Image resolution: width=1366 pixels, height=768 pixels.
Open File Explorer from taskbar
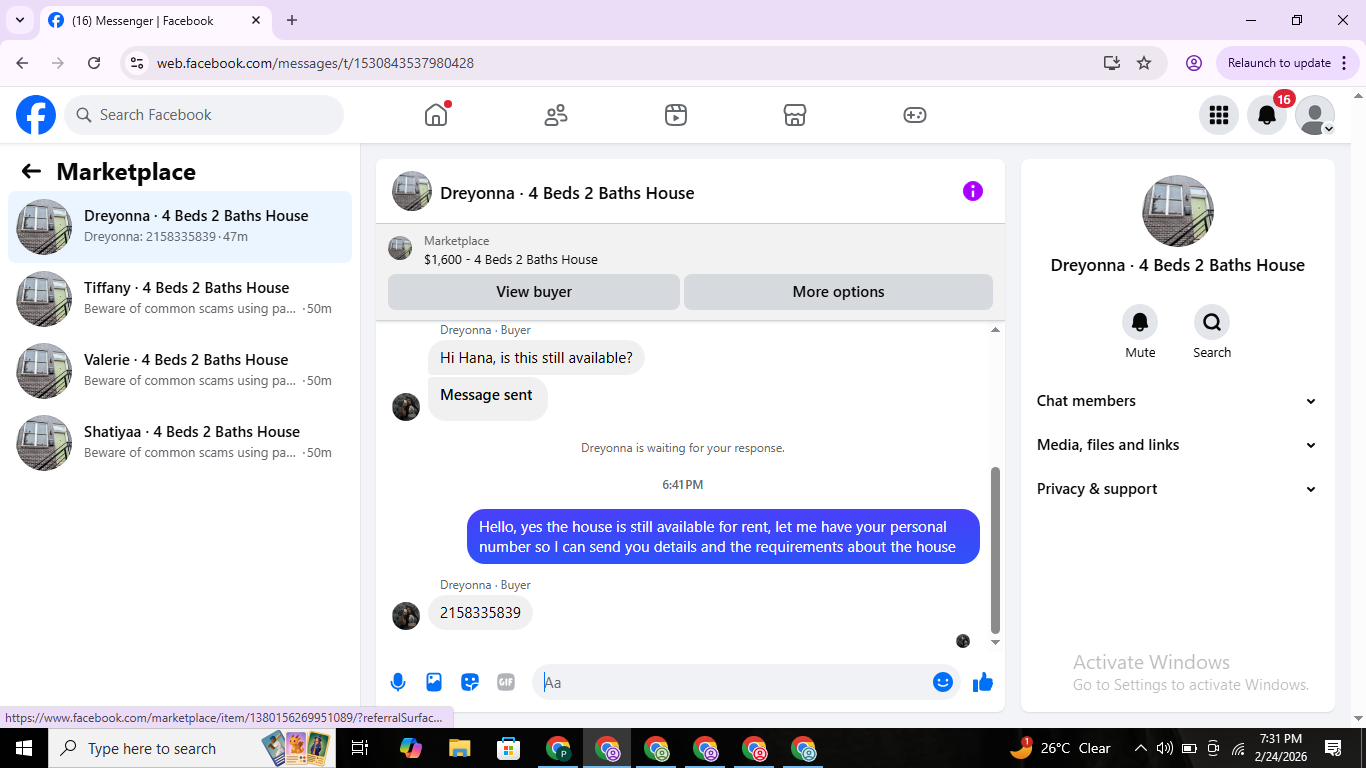(x=459, y=748)
